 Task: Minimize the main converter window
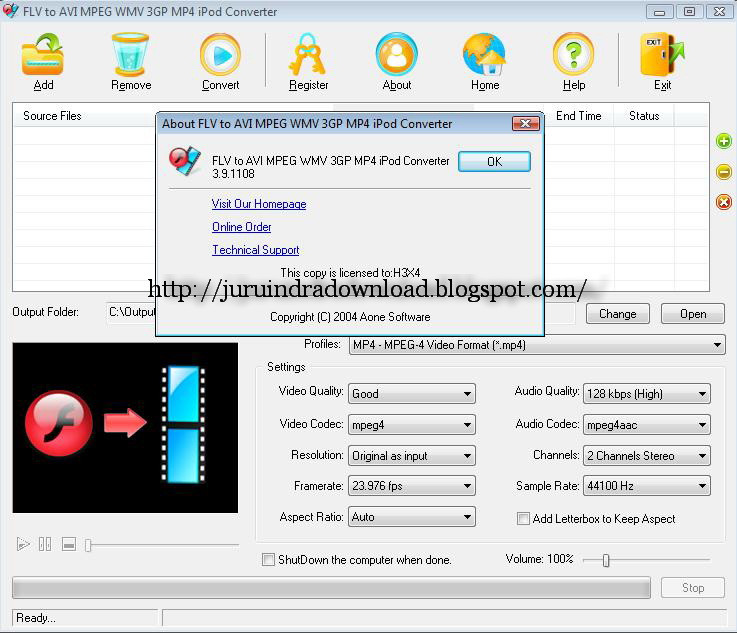[x=659, y=12]
